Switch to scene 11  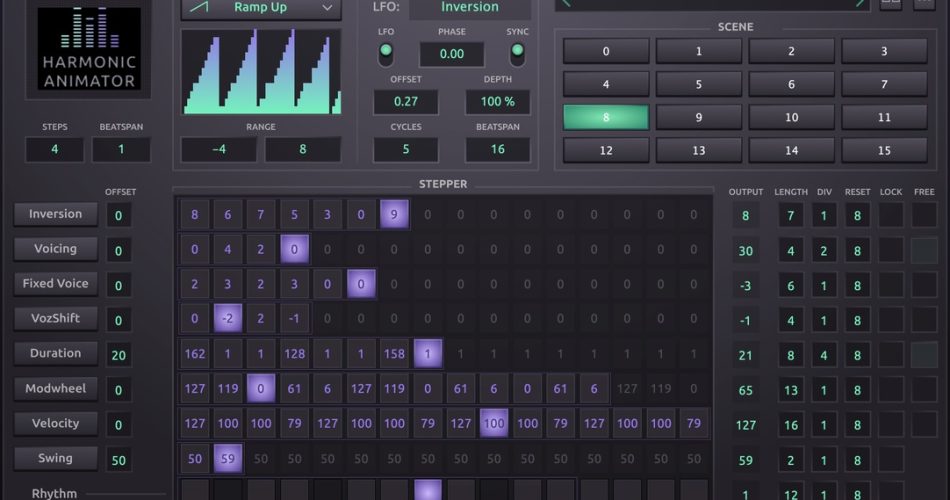click(884, 118)
